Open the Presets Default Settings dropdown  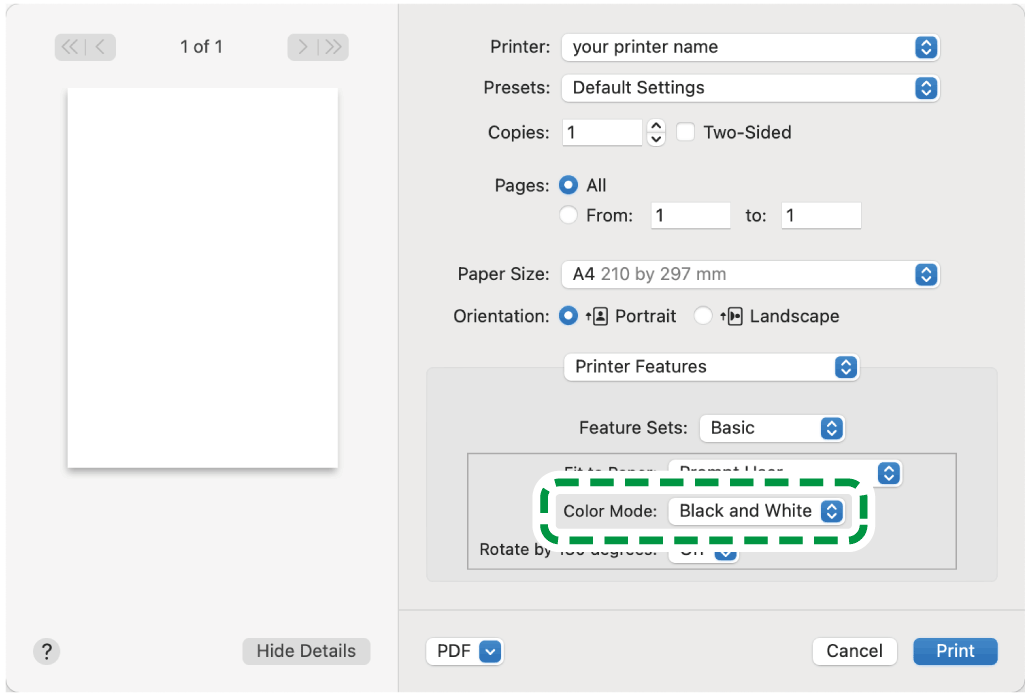pos(750,88)
